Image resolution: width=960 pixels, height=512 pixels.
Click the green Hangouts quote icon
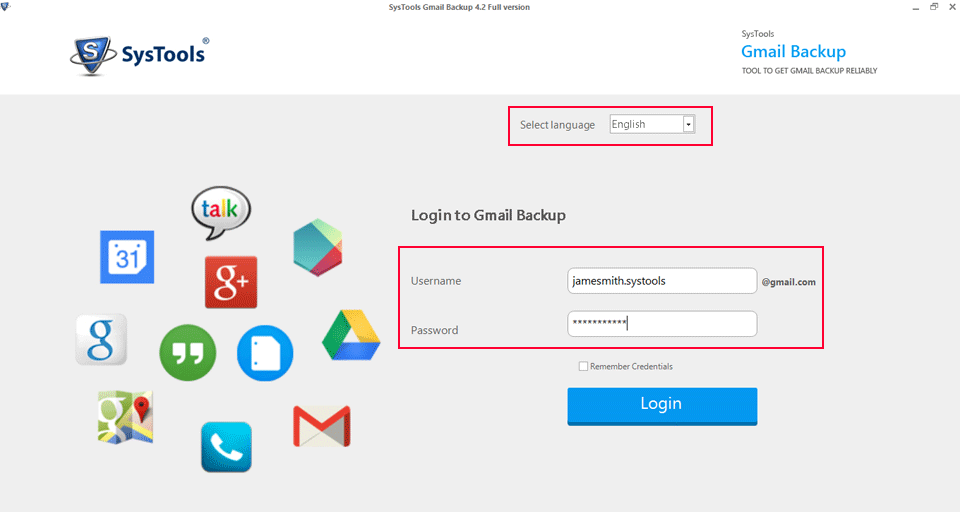tap(188, 353)
